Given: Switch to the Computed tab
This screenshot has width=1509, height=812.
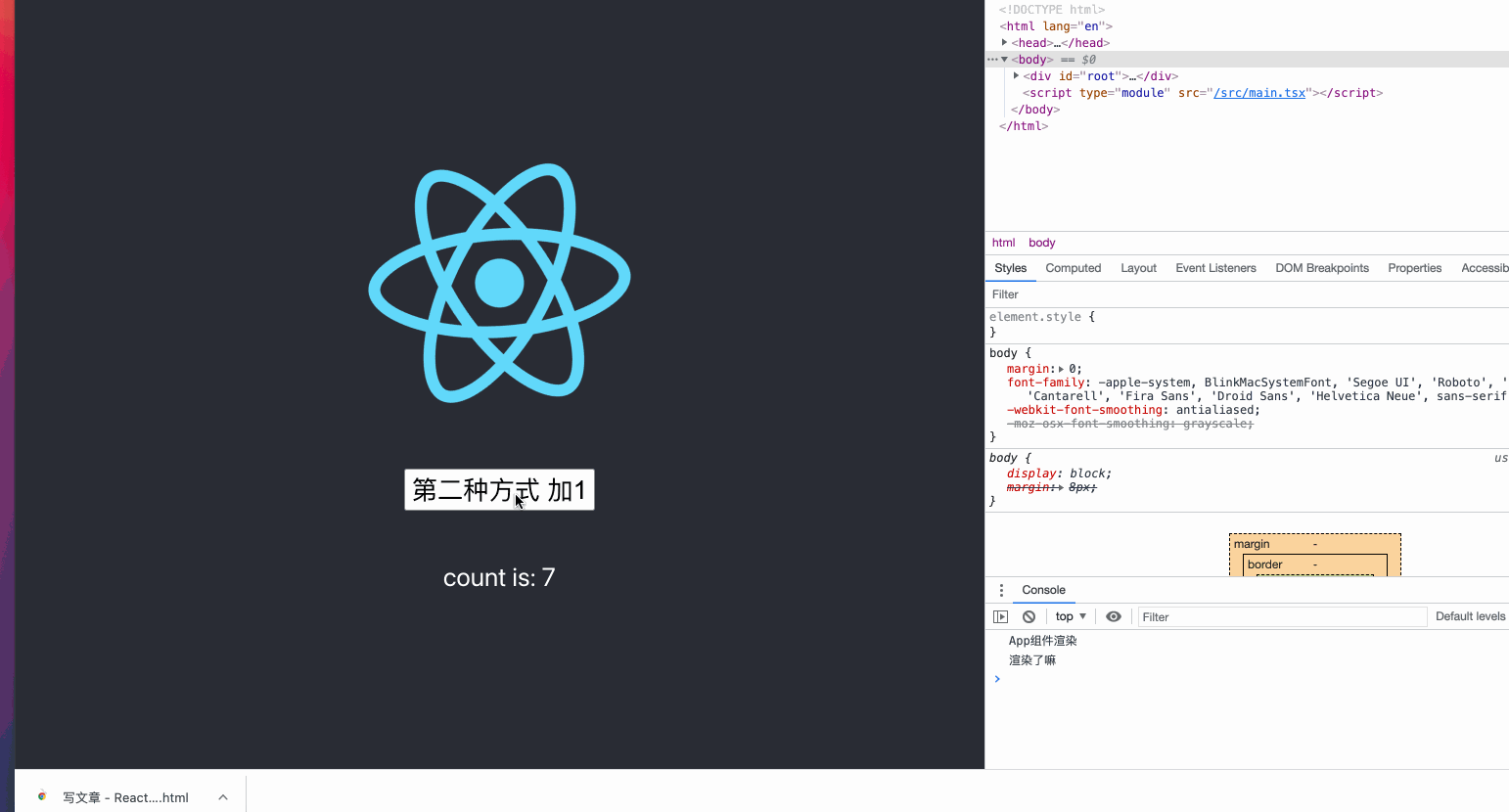Looking at the screenshot, I should tap(1073, 268).
